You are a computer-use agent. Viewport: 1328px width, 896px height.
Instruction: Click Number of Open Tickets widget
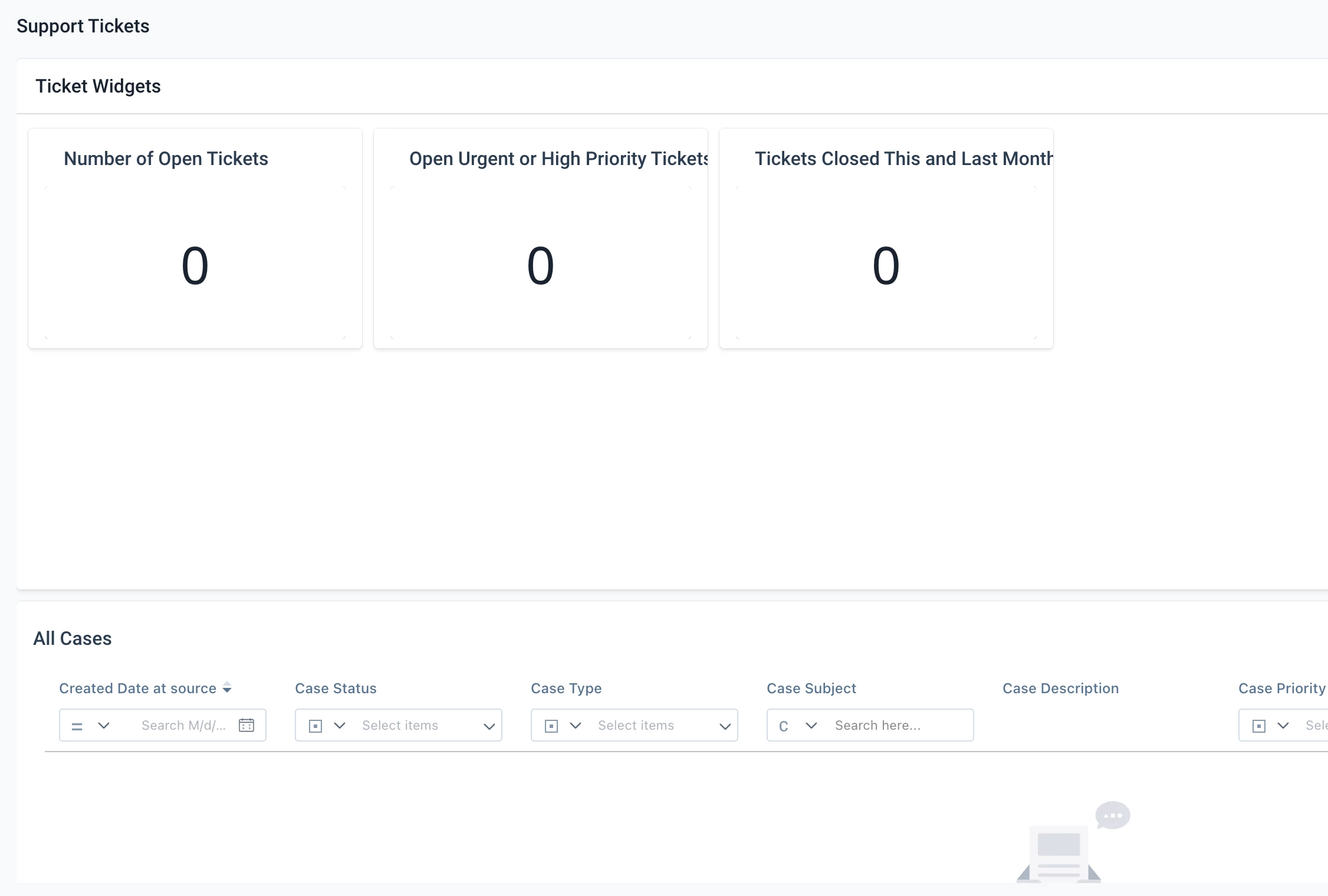[195, 238]
